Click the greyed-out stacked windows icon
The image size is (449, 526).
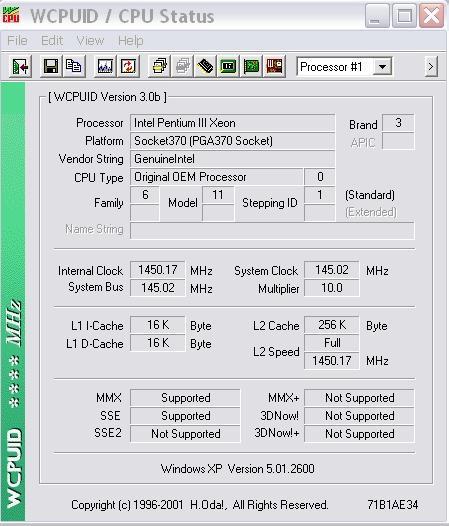coord(182,66)
